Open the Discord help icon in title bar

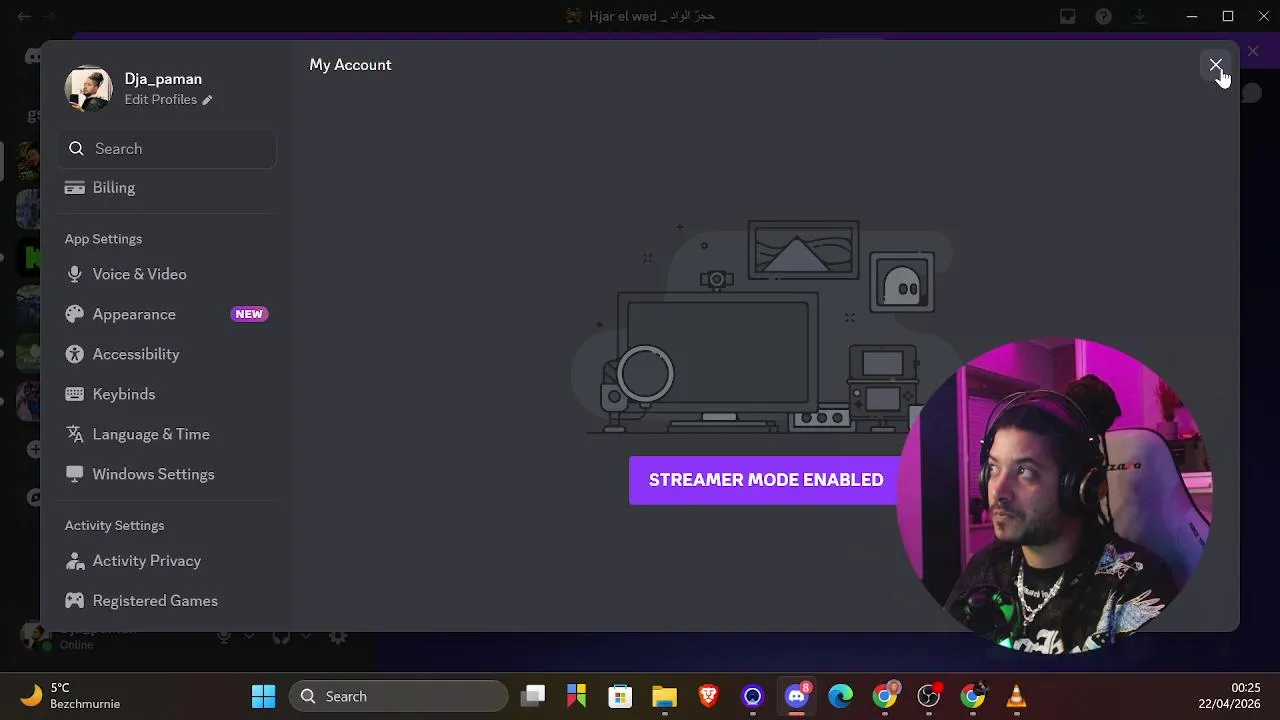click(x=1103, y=16)
